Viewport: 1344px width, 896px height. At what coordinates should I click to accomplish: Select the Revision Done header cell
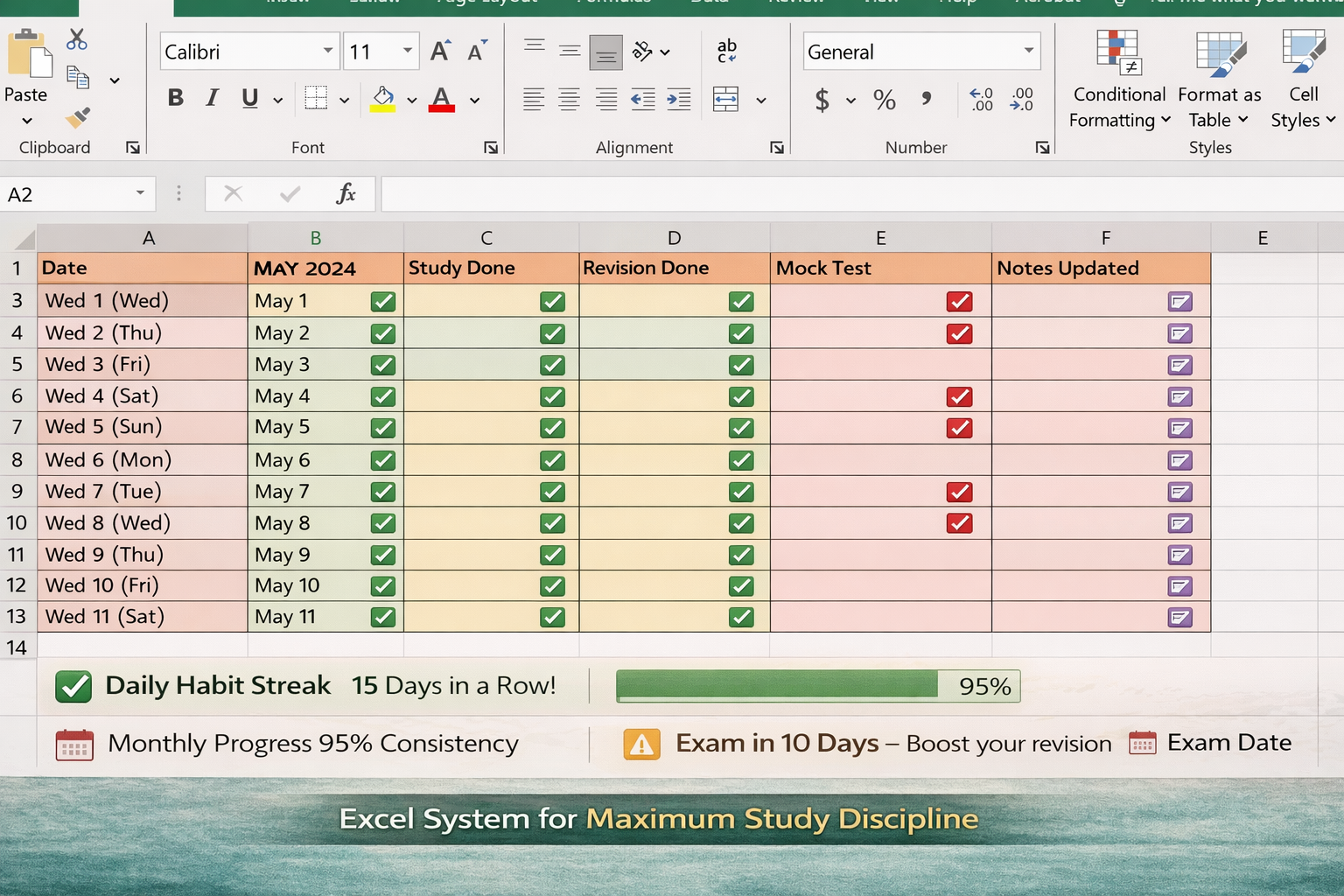coord(674,268)
